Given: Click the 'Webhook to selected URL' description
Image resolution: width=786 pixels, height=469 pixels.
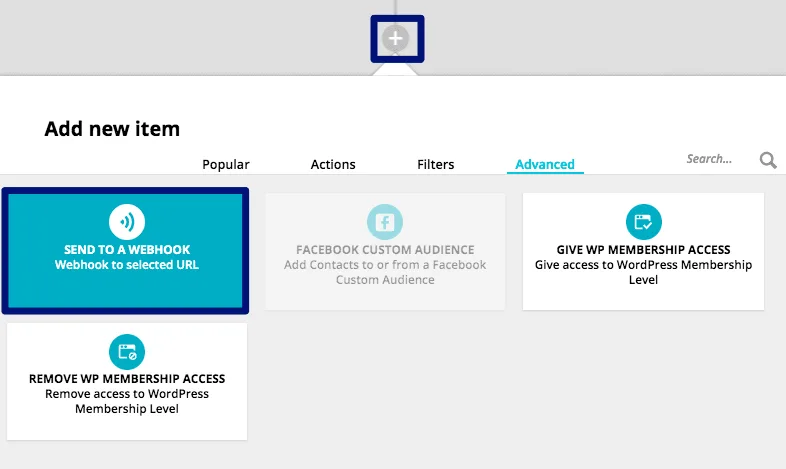Looking at the screenshot, I should click(127, 265).
